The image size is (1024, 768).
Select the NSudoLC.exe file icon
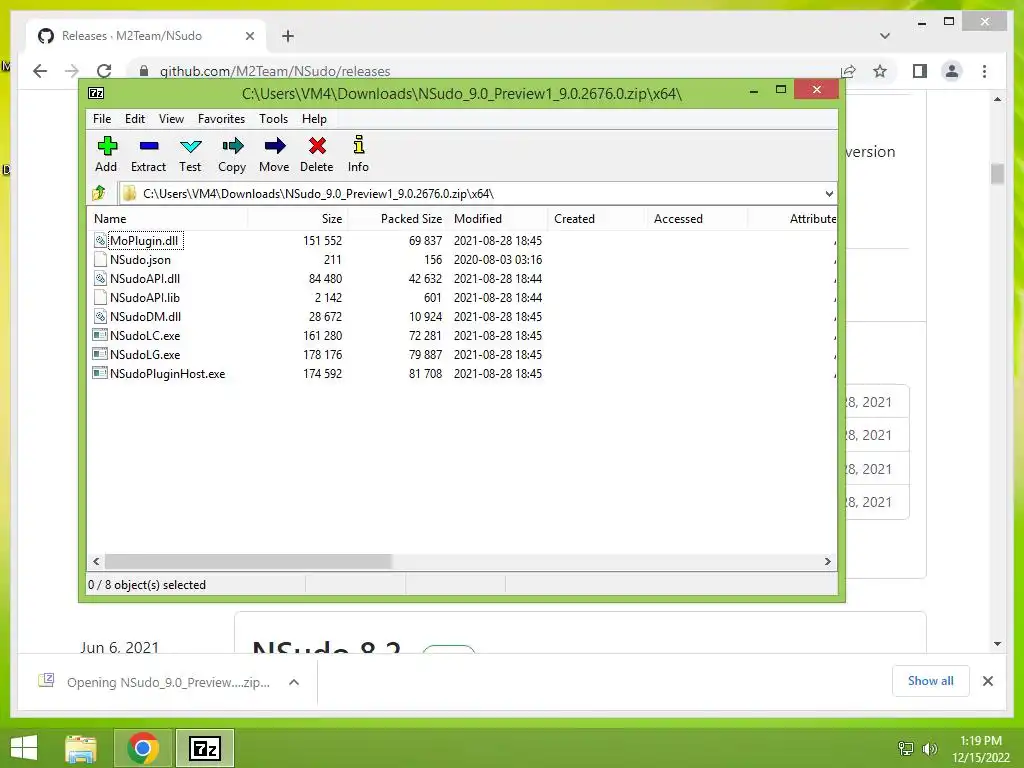pos(100,336)
